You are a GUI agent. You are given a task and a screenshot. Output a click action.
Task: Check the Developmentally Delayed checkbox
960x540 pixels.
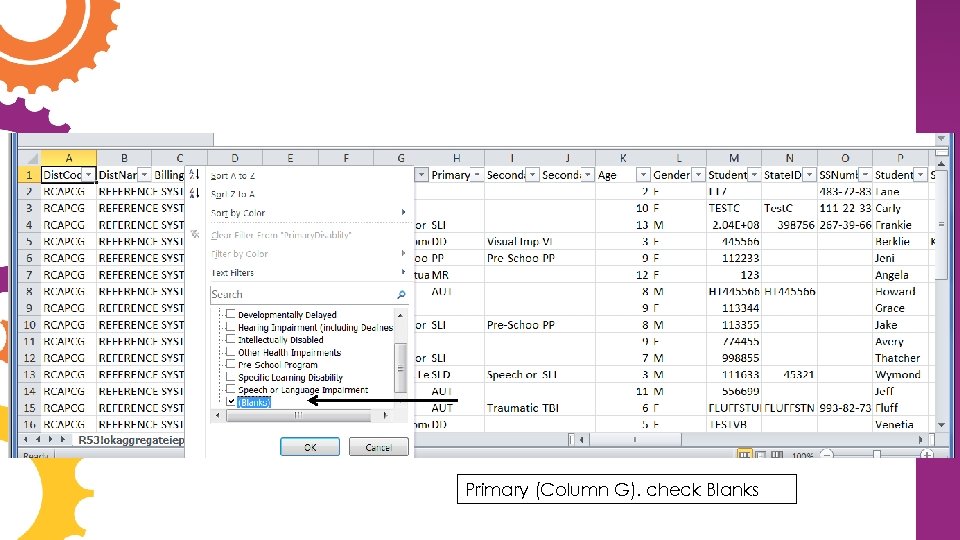pyautogui.click(x=230, y=313)
